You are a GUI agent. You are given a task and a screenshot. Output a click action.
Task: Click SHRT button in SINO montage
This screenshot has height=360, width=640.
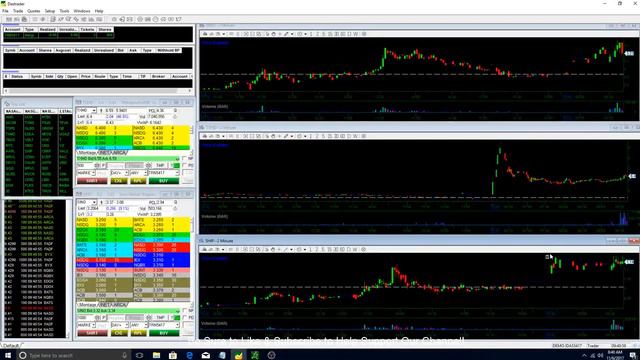pyautogui.click(x=92, y=333)
